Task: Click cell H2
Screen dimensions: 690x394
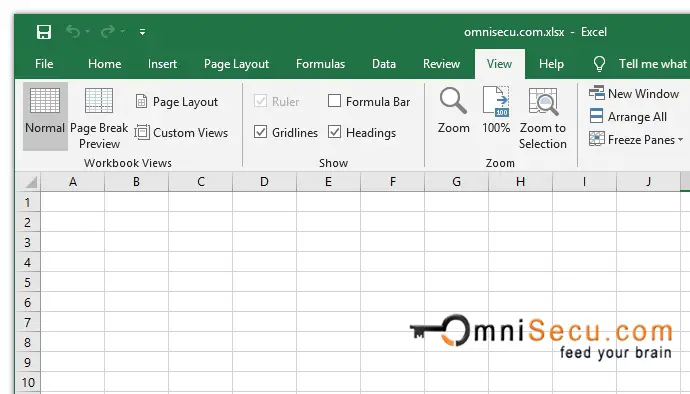Action: coord(521,222)
